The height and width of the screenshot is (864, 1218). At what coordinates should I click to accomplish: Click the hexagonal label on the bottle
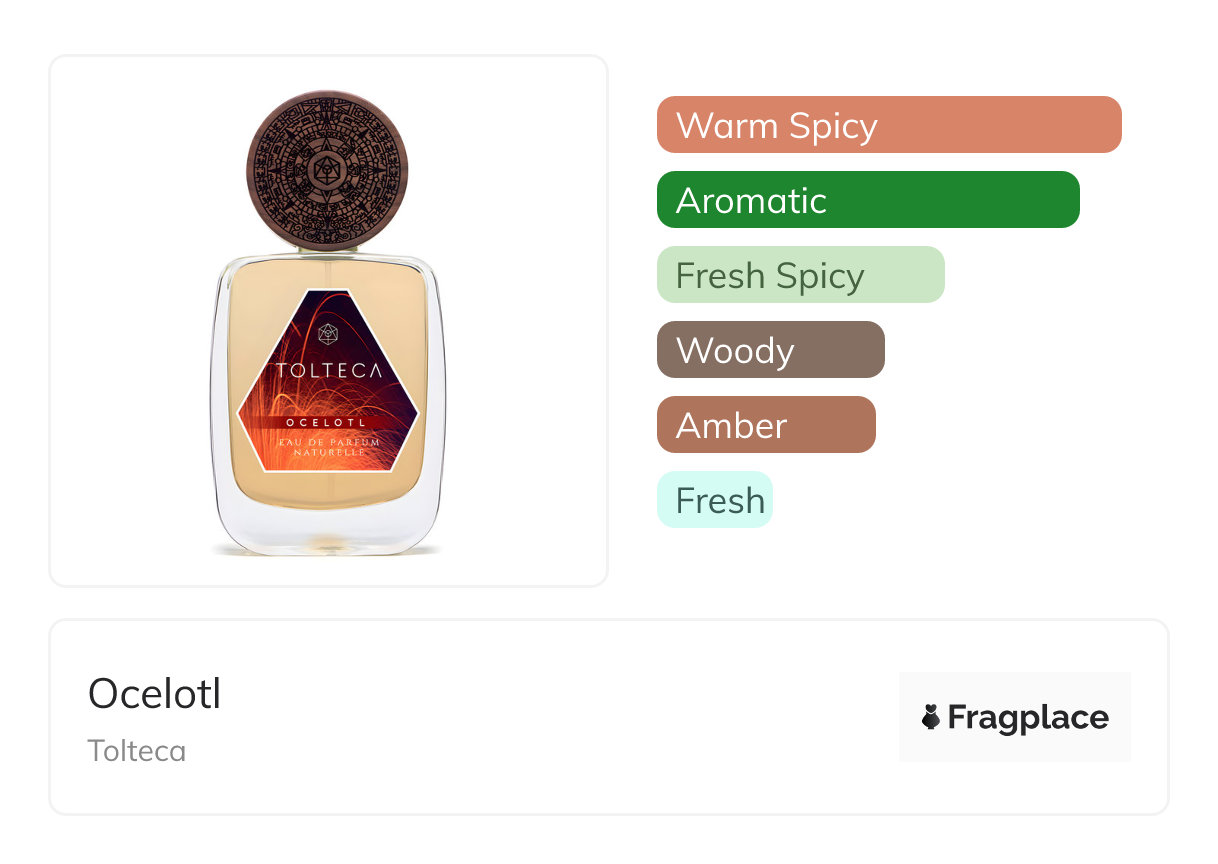(328, 381)
